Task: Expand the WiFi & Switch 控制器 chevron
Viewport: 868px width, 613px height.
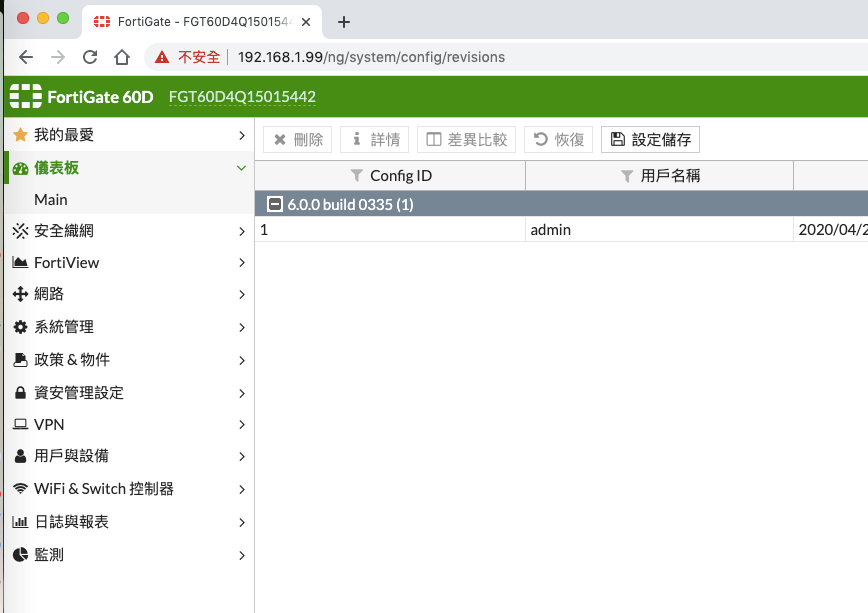Action: (241, 490)
